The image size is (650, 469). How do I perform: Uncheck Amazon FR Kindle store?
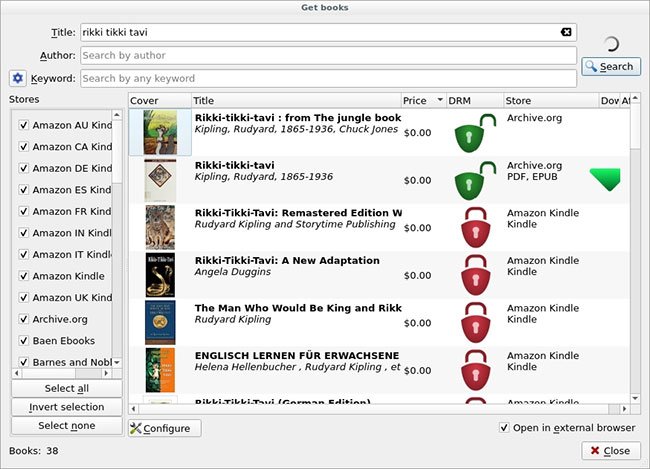tap(24, 211)
